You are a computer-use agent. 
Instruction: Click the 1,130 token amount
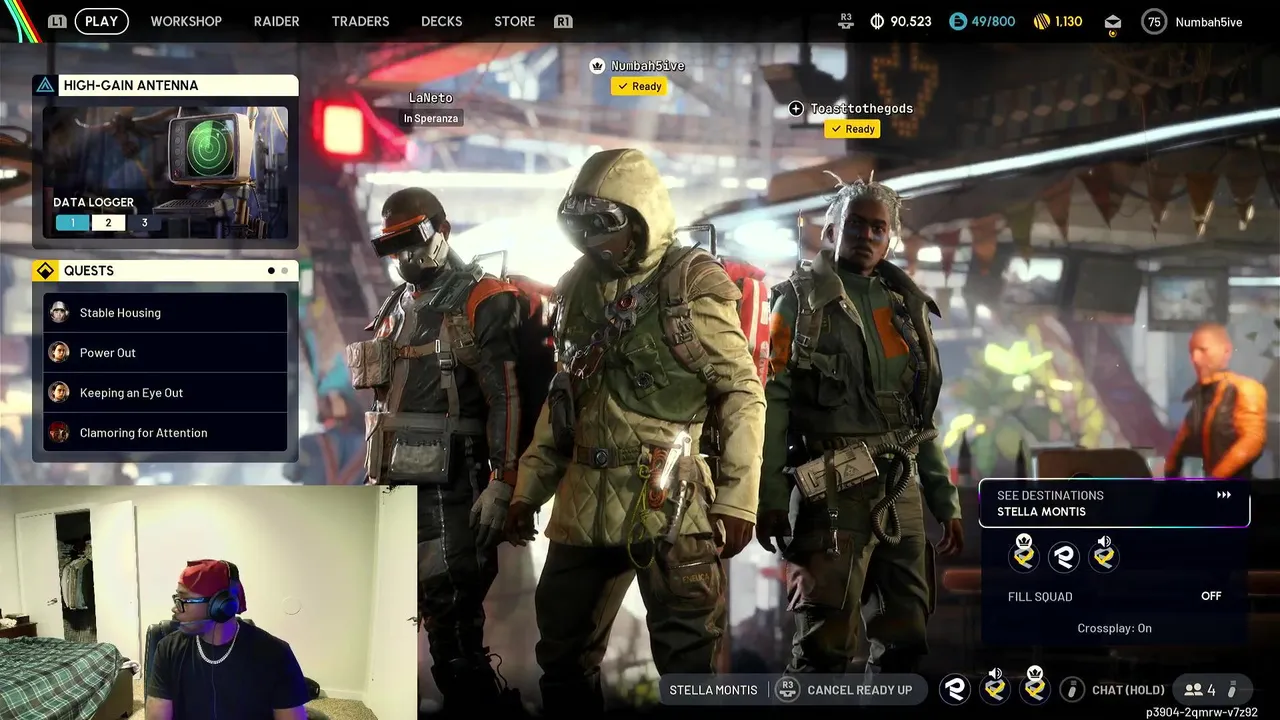click(1069, 21)
